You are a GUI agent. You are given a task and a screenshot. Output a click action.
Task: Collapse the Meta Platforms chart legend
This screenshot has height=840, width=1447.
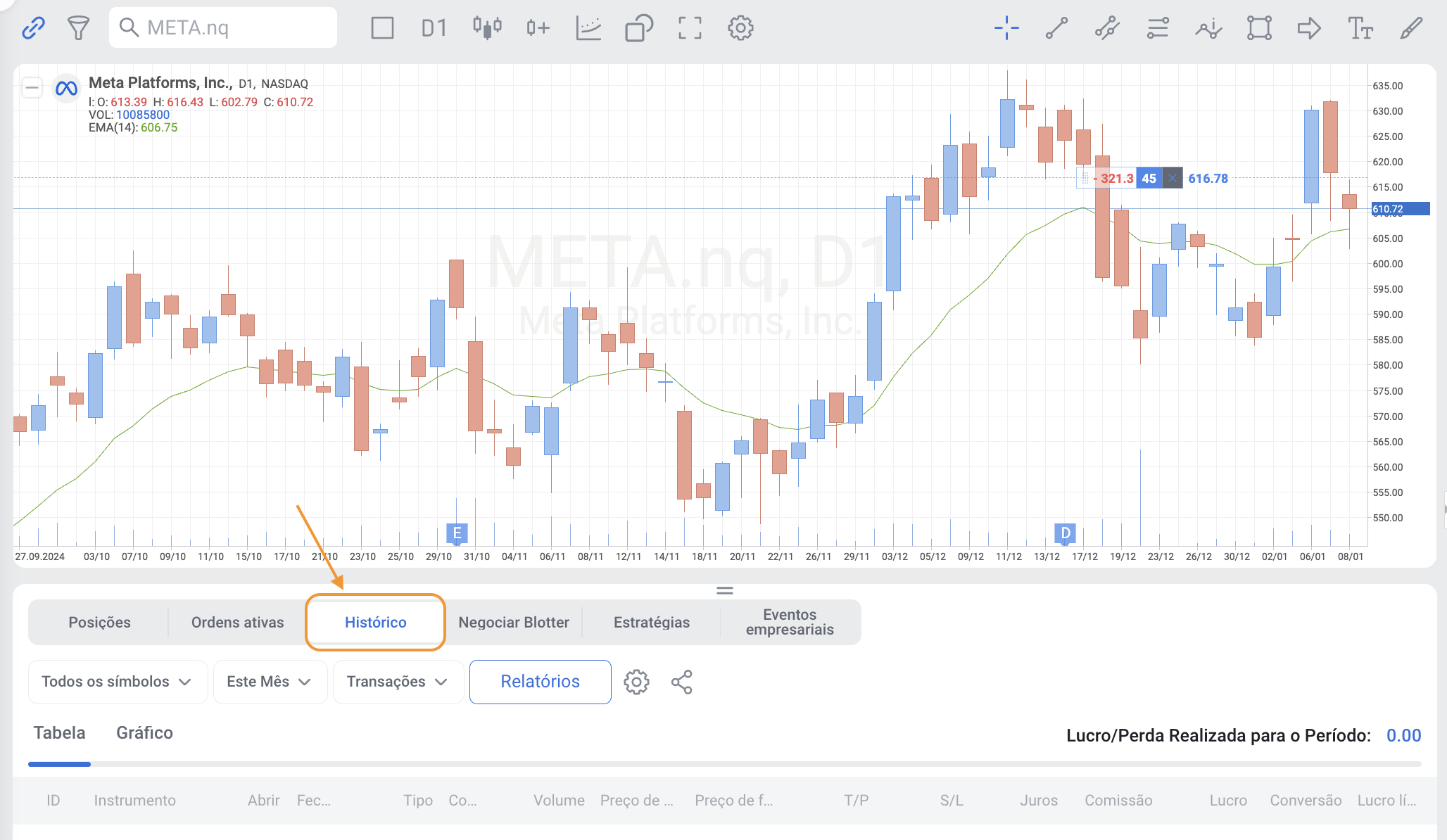32,88
